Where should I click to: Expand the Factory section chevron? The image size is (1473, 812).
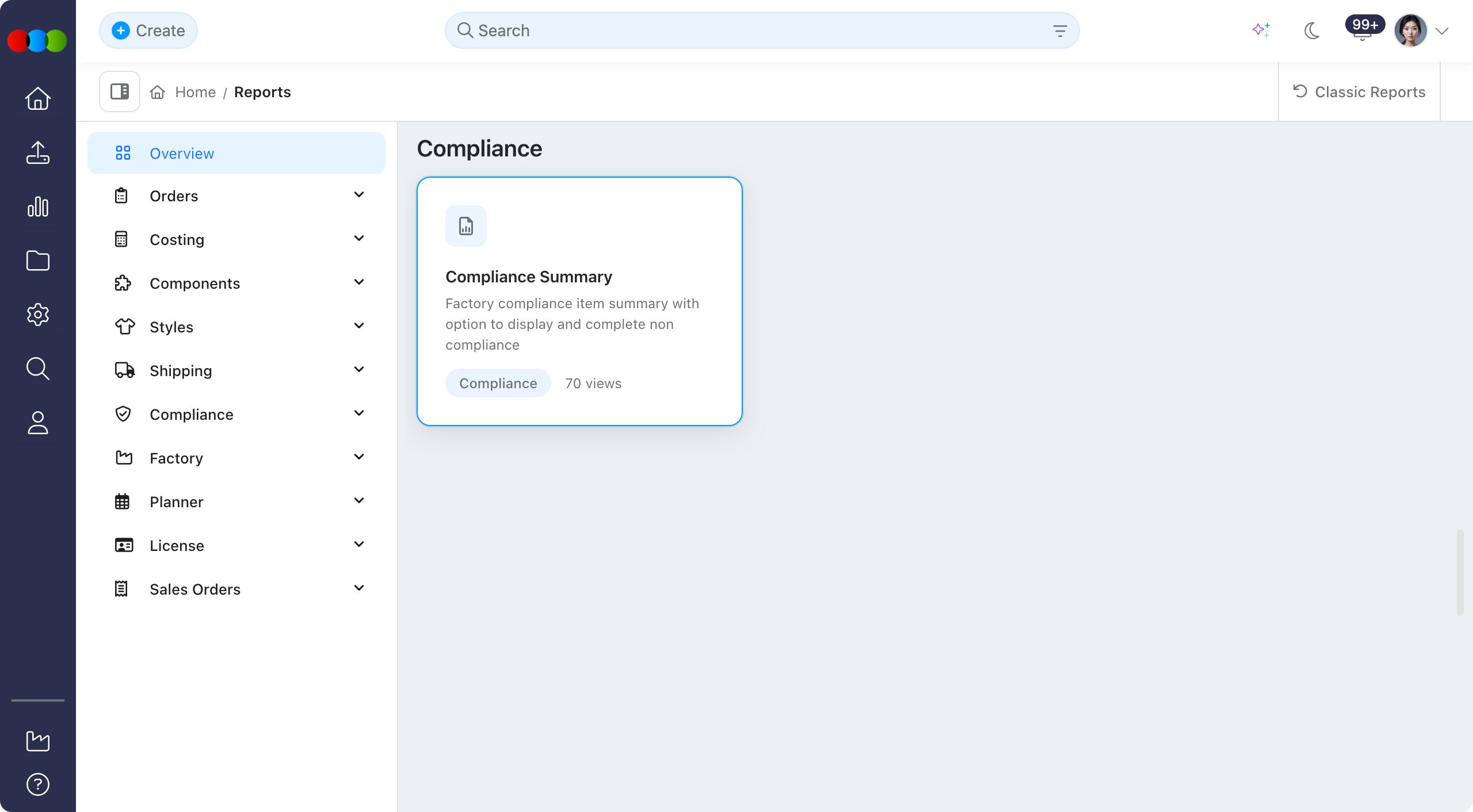pyautogui.click(x=359, y=457)
